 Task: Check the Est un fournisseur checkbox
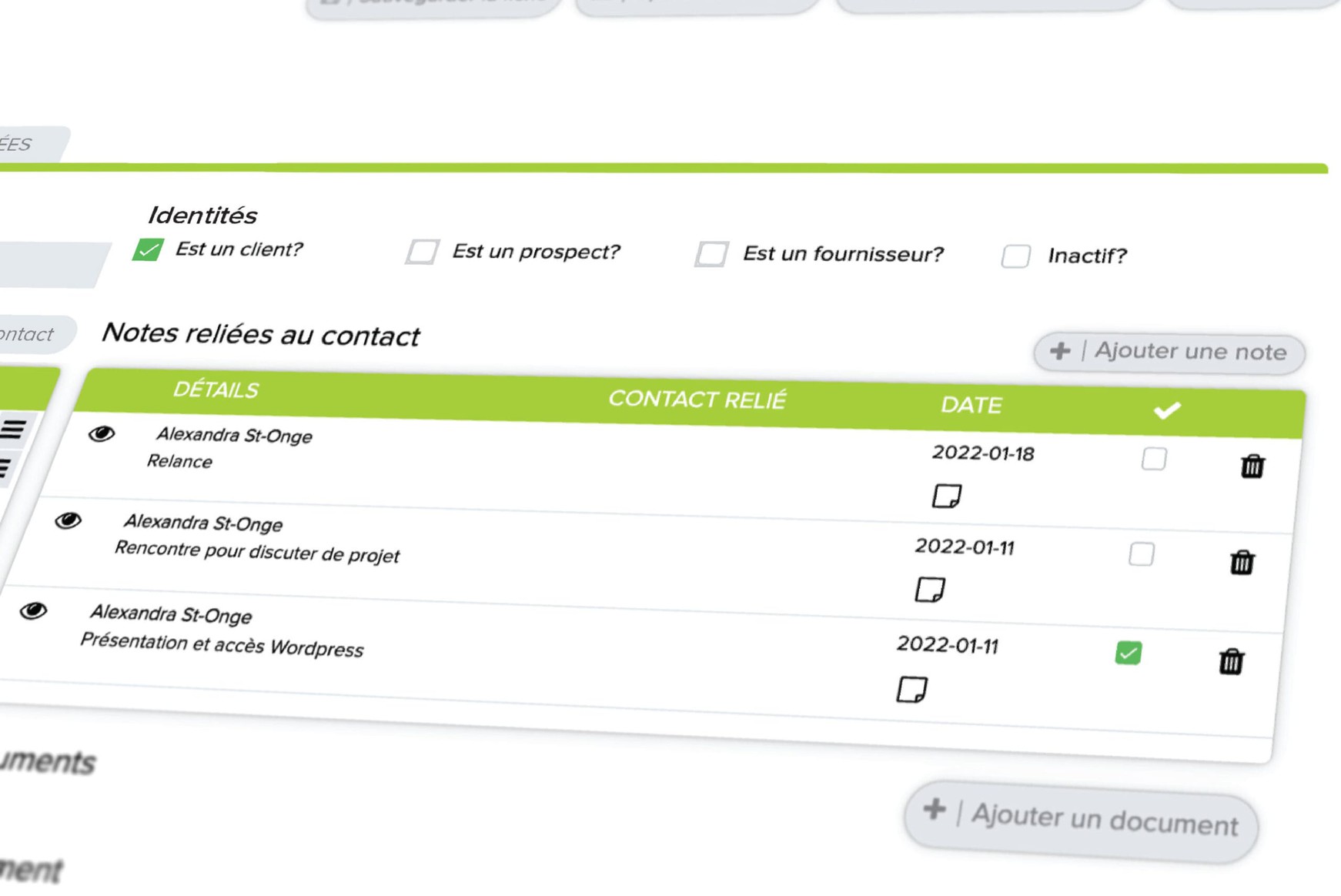(711, 254)
